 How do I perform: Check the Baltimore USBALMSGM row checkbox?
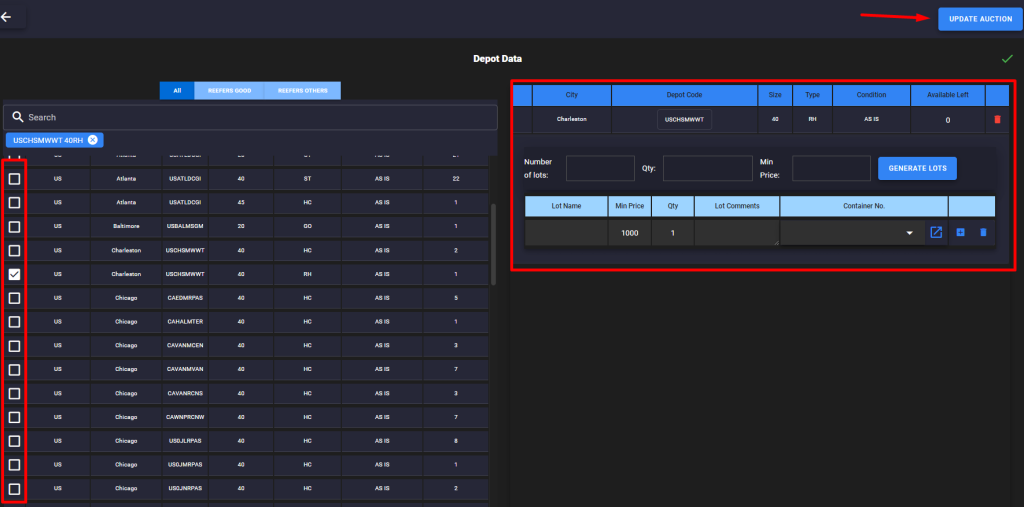pos(14,226)
